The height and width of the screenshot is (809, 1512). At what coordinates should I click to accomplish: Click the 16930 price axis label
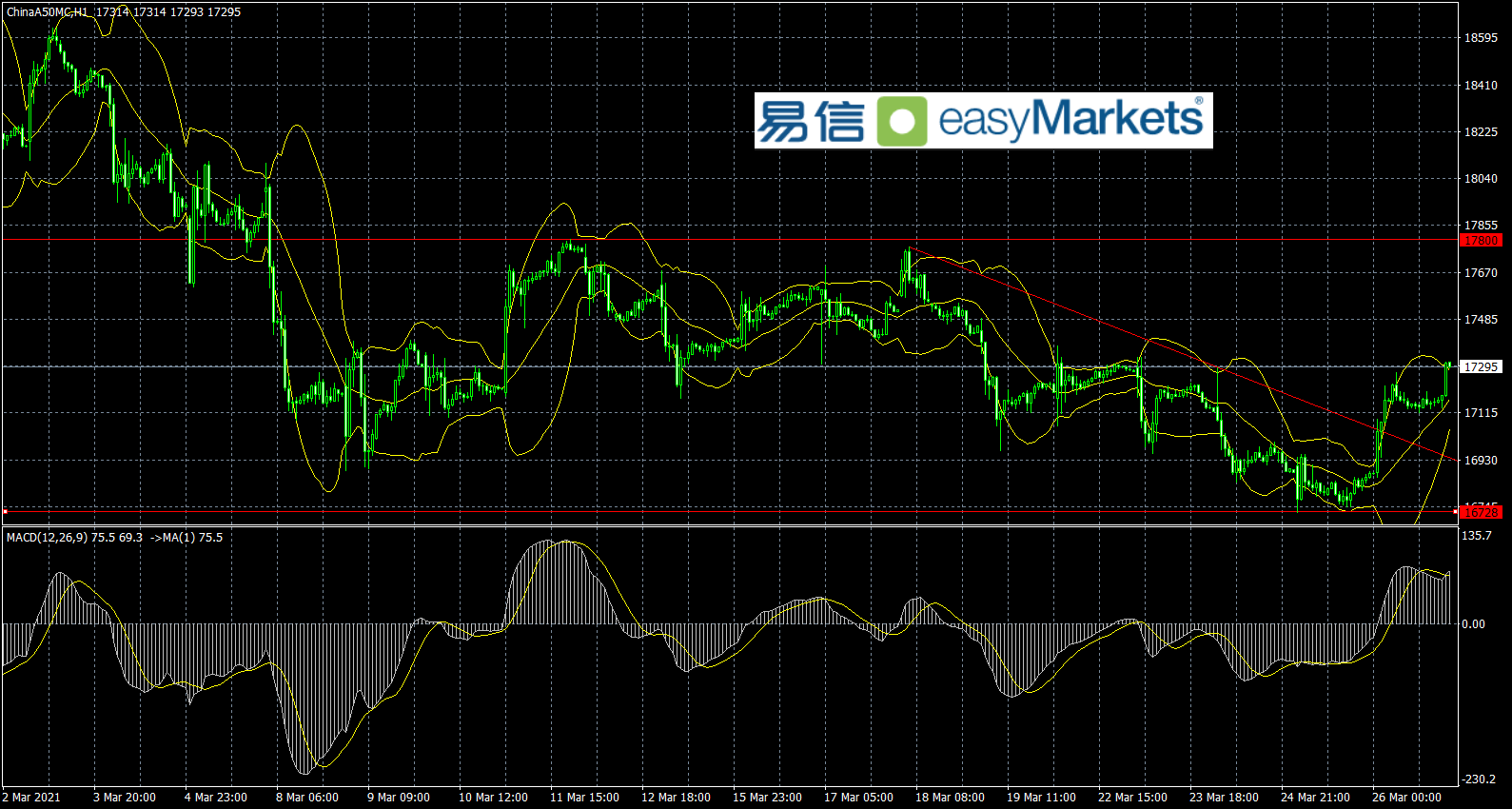pyautogui.click(x=1481, y=461)
